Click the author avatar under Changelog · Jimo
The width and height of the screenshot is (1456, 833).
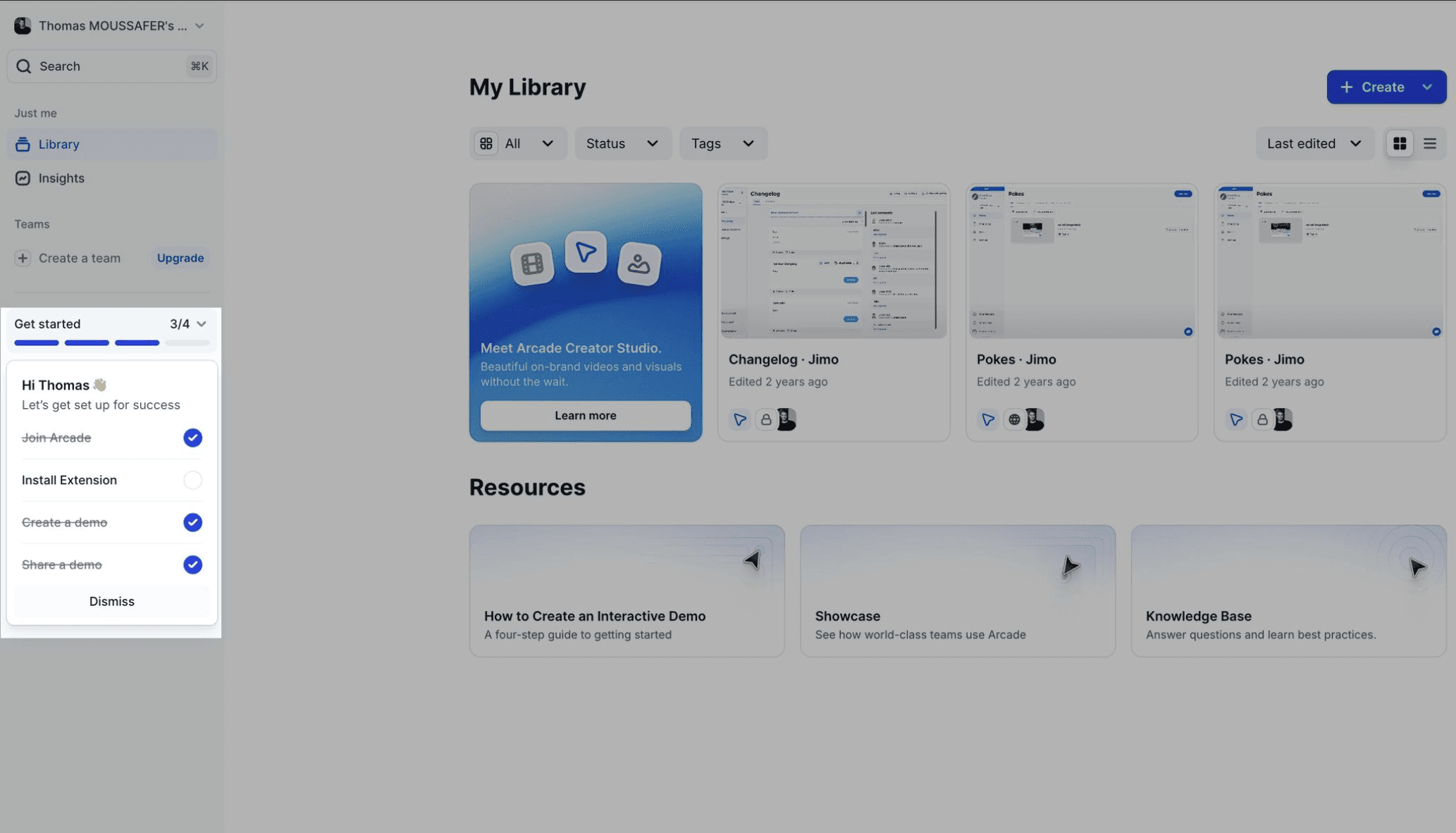pos(786,420)
